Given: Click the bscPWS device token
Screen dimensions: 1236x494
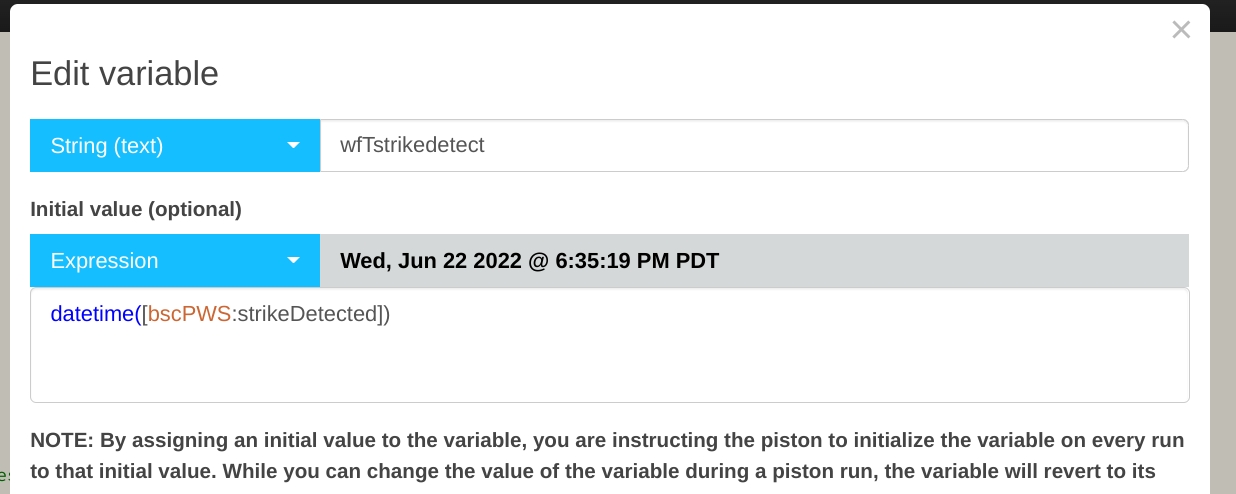Looking at the screenshot, I should (190, 314).
